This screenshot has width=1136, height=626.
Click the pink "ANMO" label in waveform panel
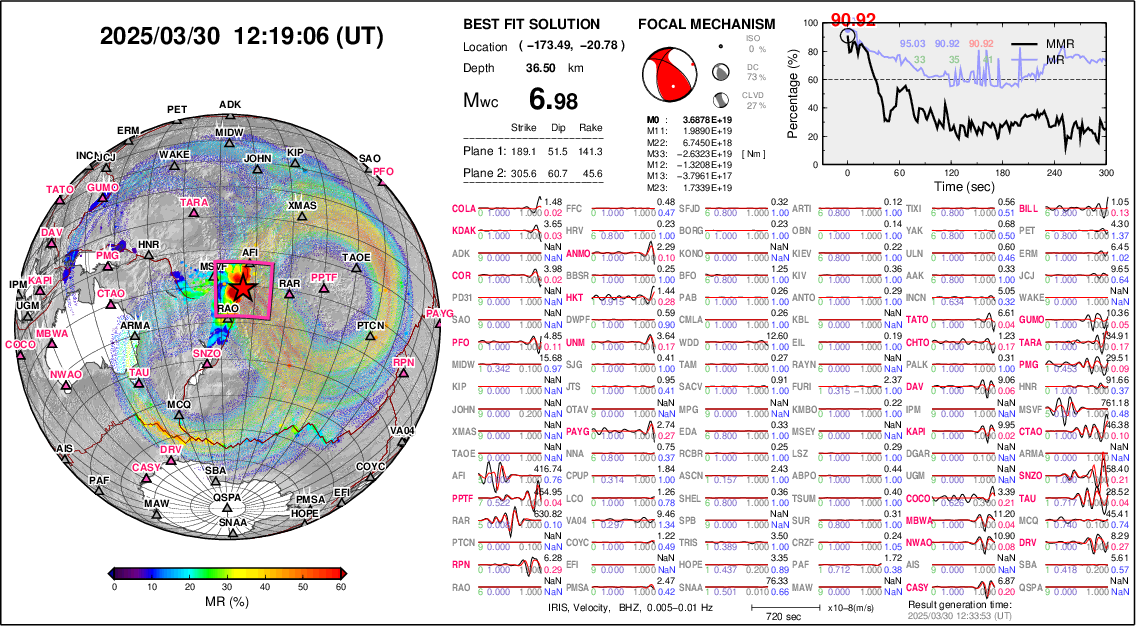tap(577, 254)
